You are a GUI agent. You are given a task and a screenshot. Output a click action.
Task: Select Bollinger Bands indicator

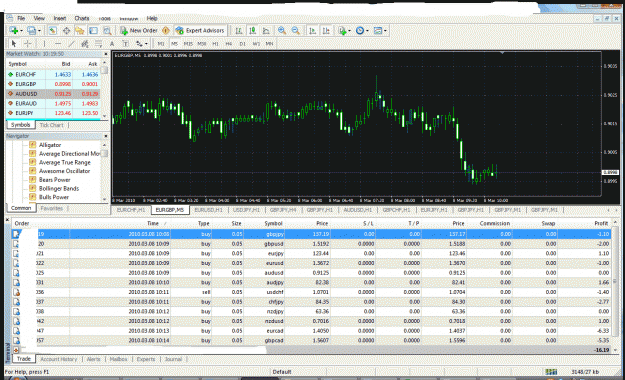(59, 189)
